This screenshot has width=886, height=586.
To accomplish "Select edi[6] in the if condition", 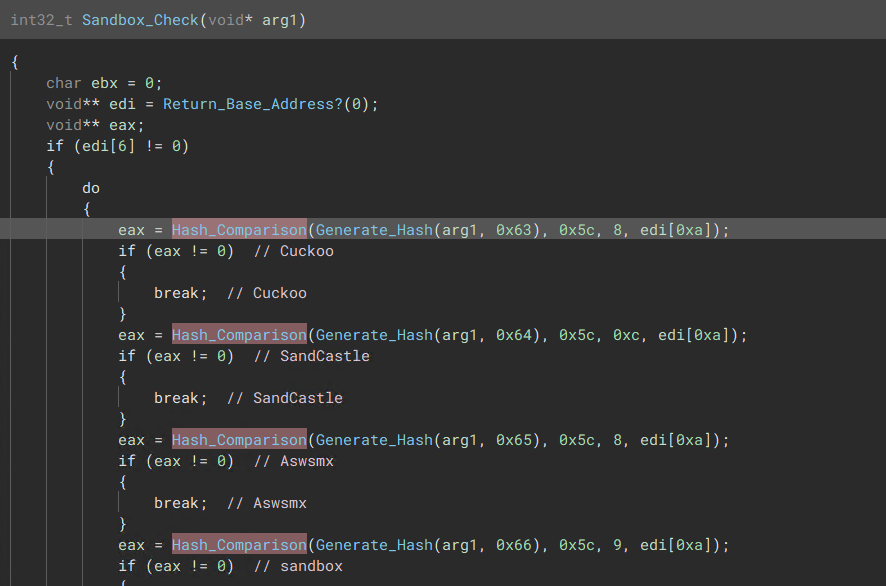I will (103, 146).
